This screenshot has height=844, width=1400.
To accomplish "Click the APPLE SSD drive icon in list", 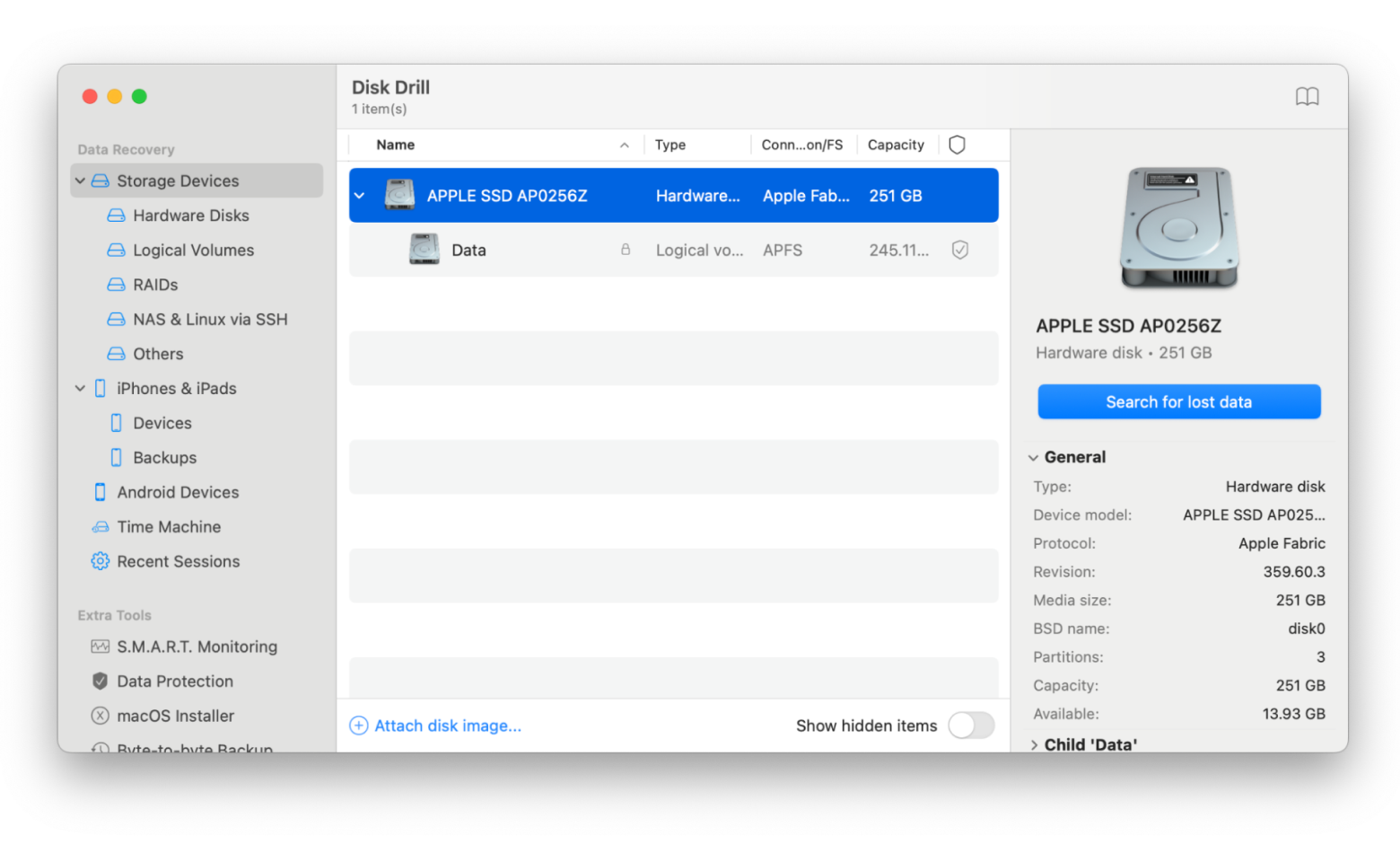I will 399,195.
